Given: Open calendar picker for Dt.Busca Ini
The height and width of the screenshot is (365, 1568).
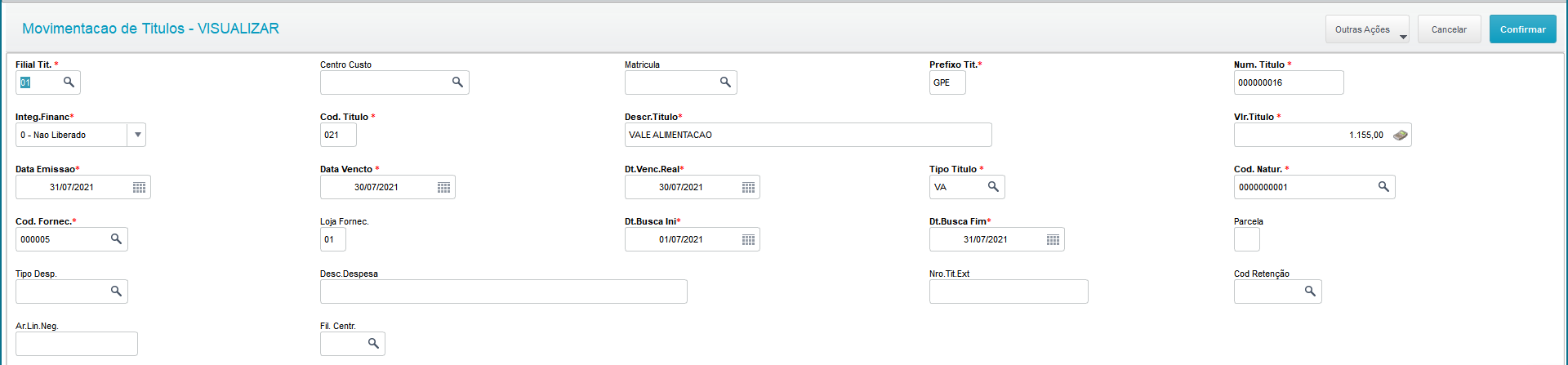Looking at the screenshot, I should point(748,239).
